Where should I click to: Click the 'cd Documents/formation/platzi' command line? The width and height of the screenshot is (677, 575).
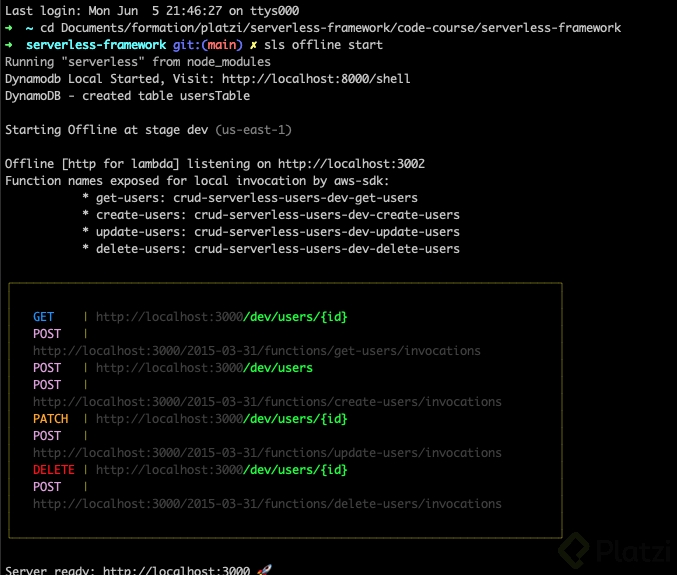click(x=330, y=28)
